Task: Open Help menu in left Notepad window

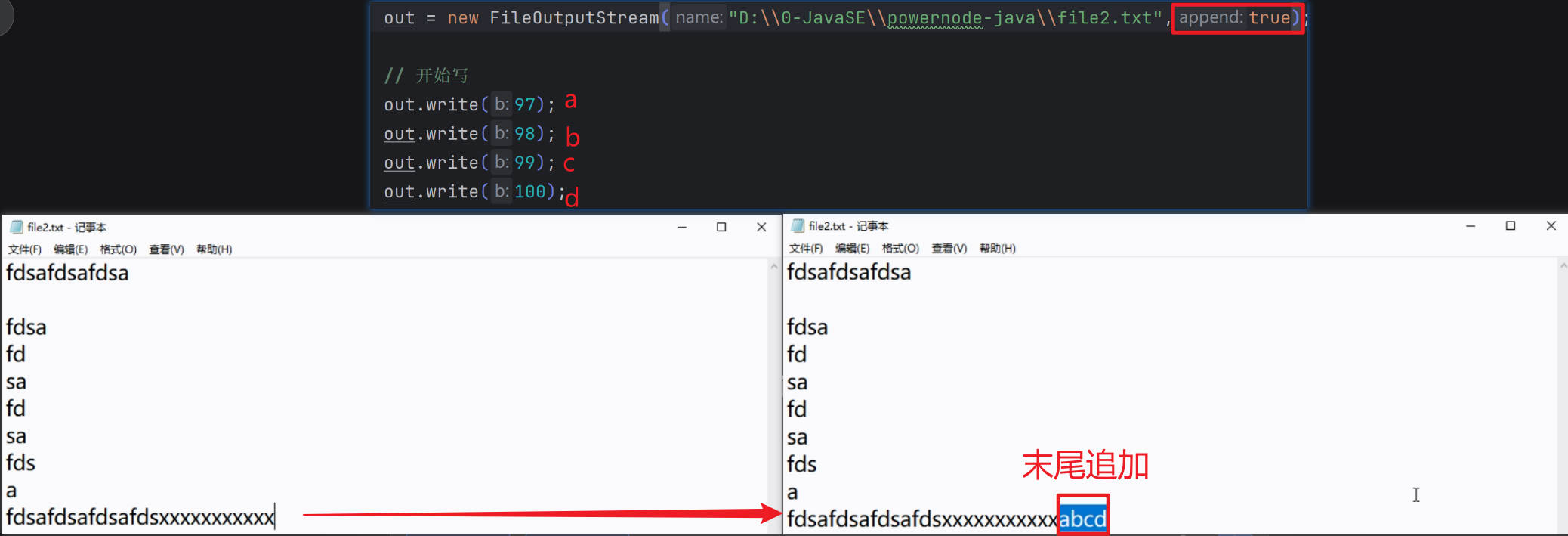Action: tap(214, 249)
